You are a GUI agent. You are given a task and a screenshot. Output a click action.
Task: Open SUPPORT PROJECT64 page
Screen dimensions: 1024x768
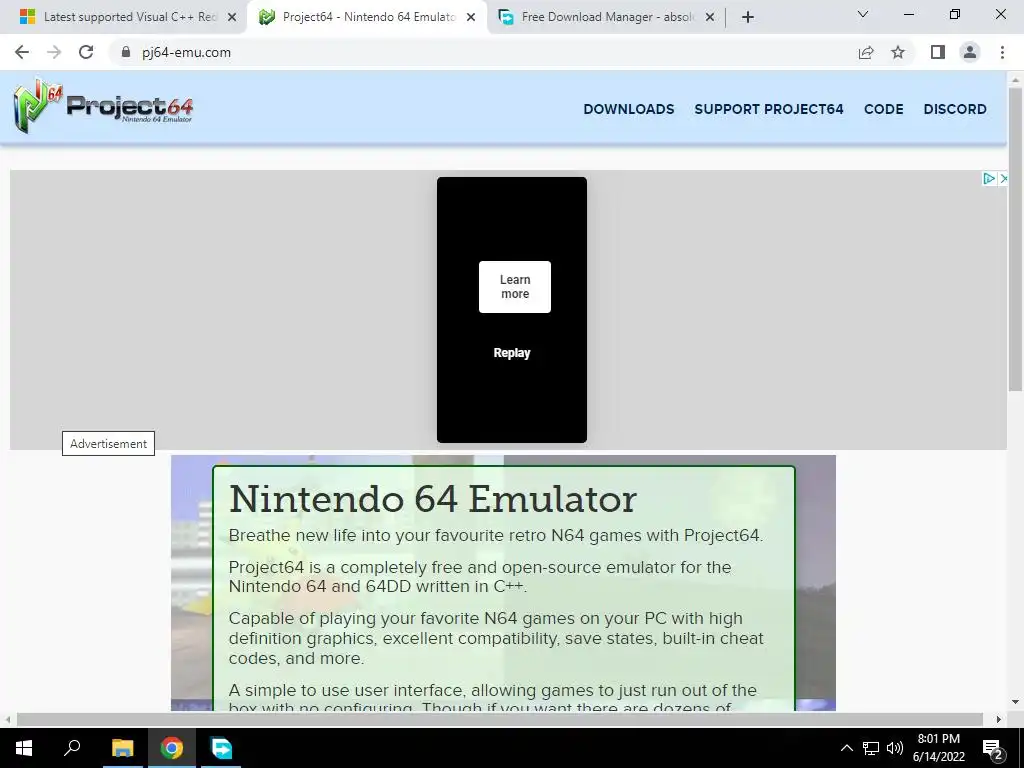tap(769, 109)
